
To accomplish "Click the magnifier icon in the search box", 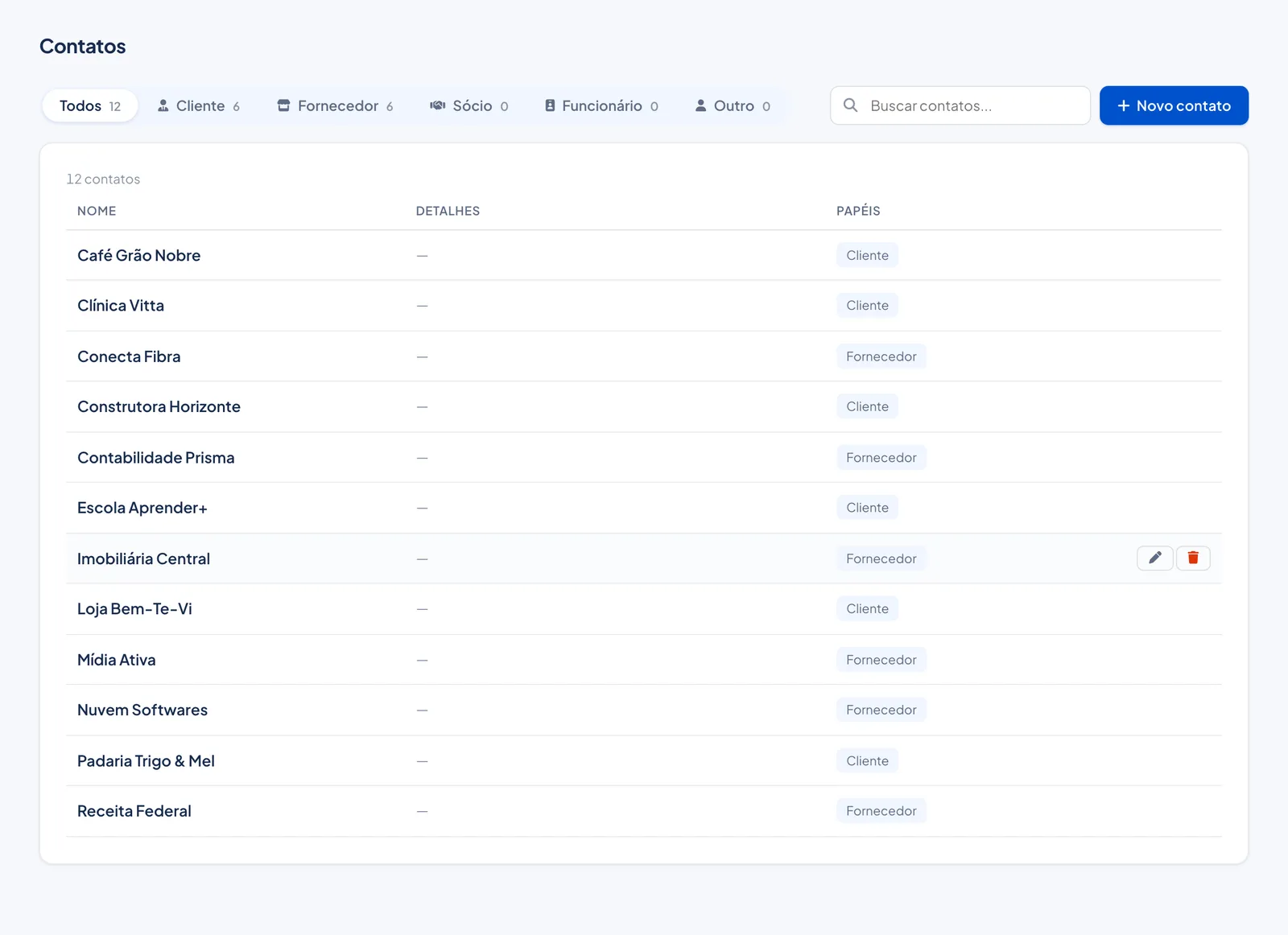I will [x=850, y=105].
